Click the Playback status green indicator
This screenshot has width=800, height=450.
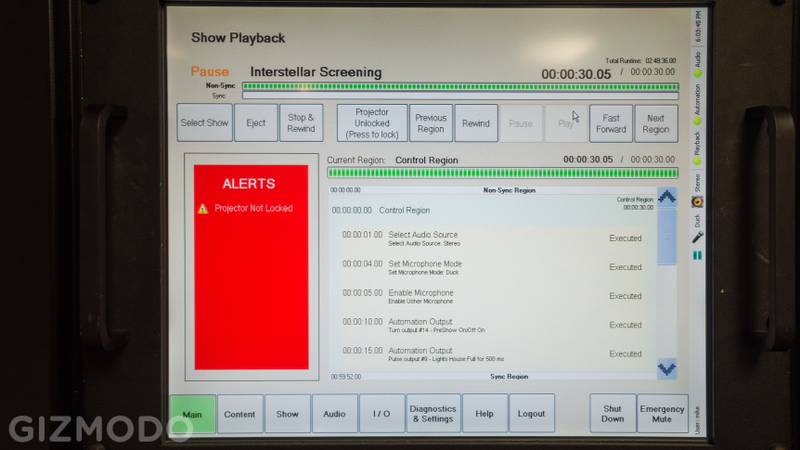[x=697, y=161]
